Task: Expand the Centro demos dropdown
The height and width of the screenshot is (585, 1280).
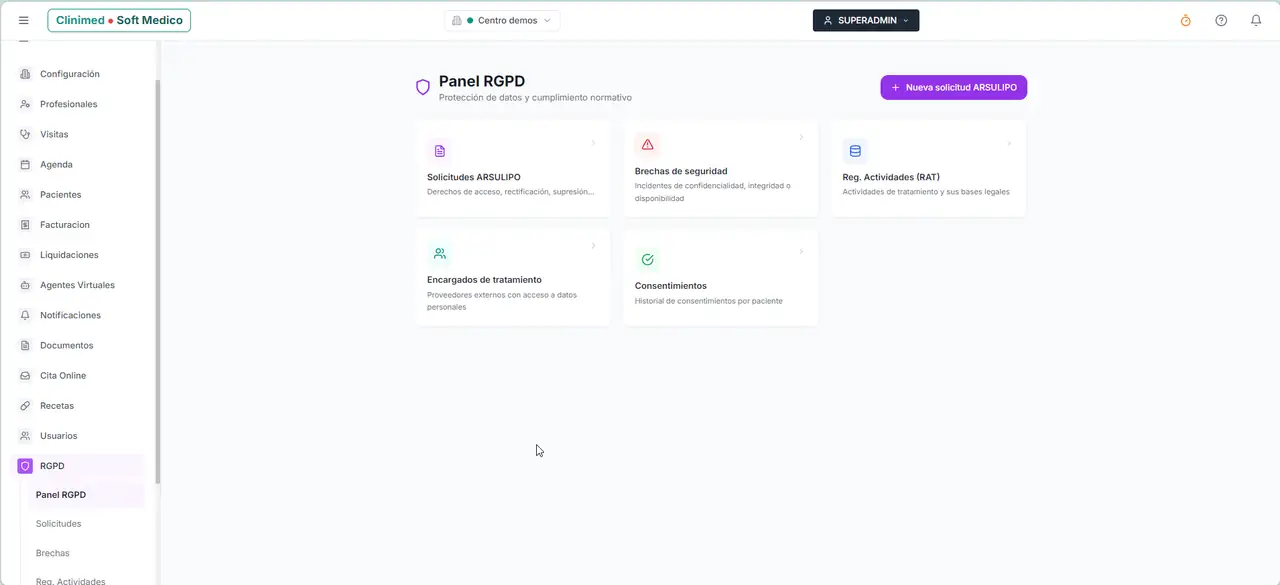Action: tap(502, 20)
